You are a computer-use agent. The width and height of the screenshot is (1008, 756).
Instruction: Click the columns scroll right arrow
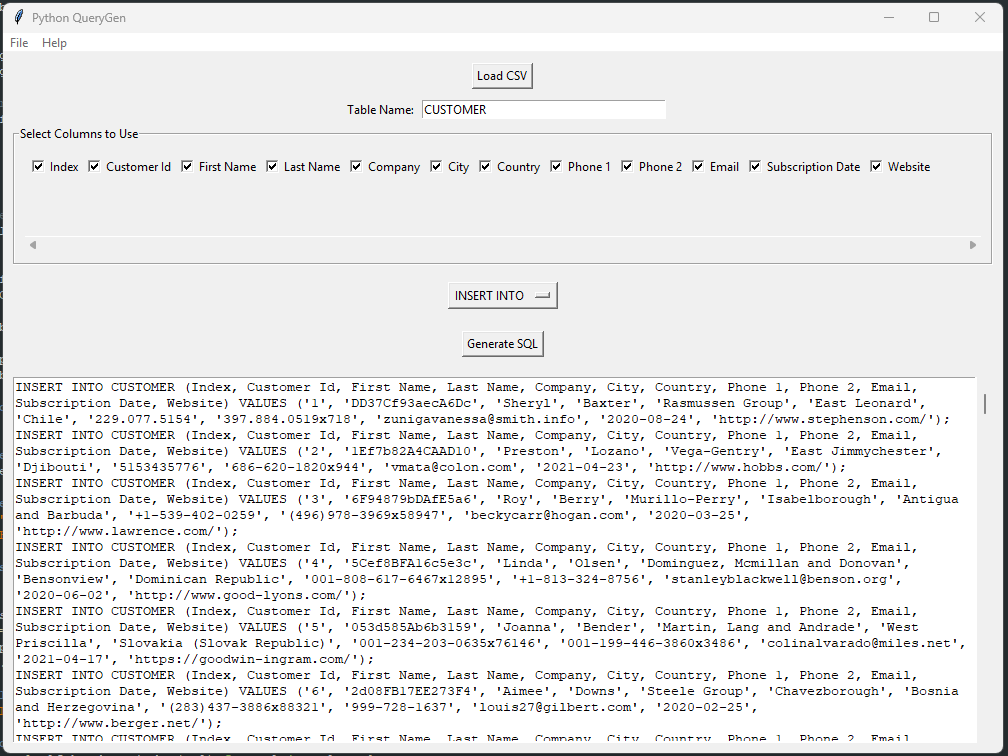[973, 245]
